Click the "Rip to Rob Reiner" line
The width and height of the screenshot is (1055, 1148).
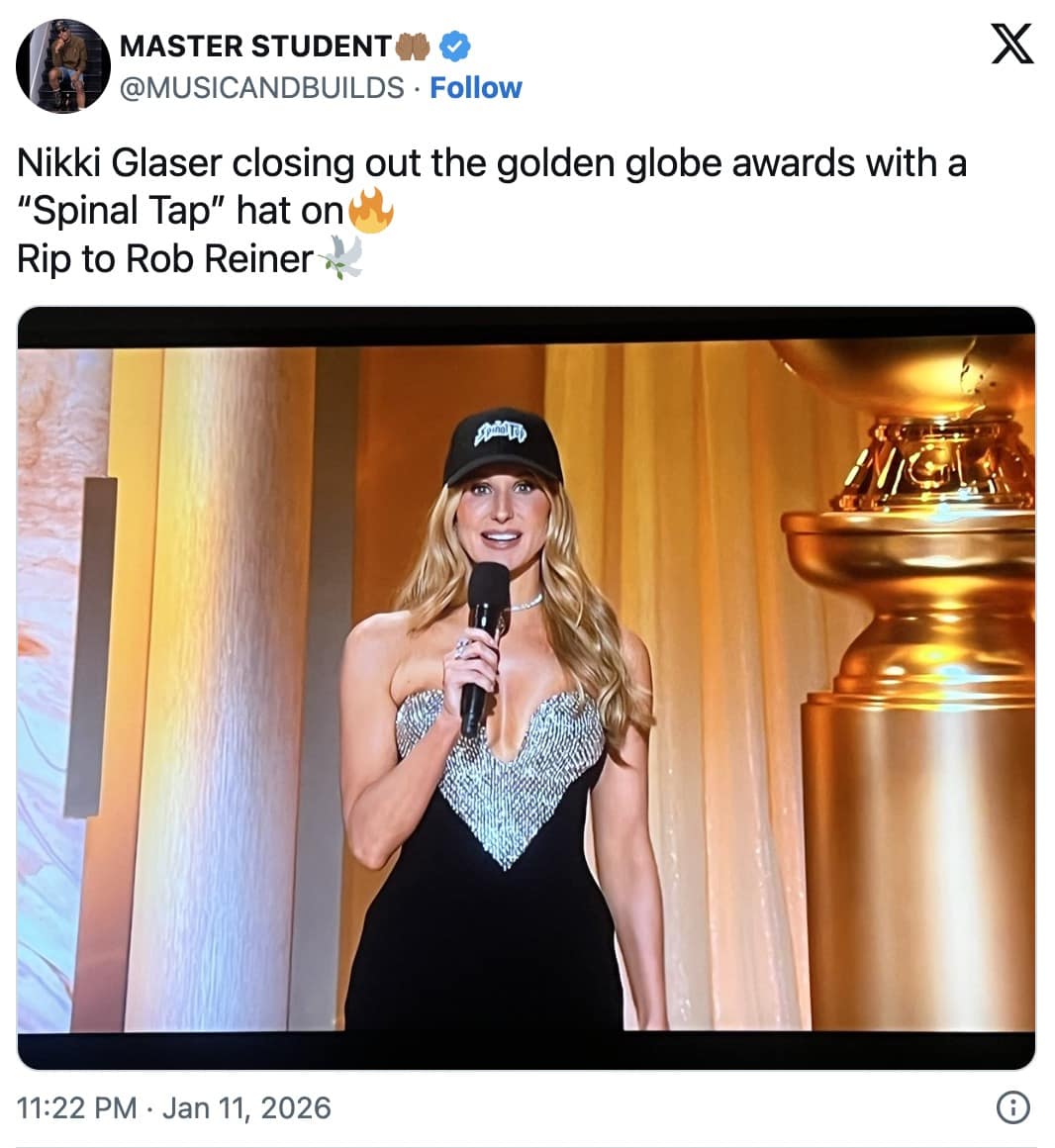pos(165,258)
